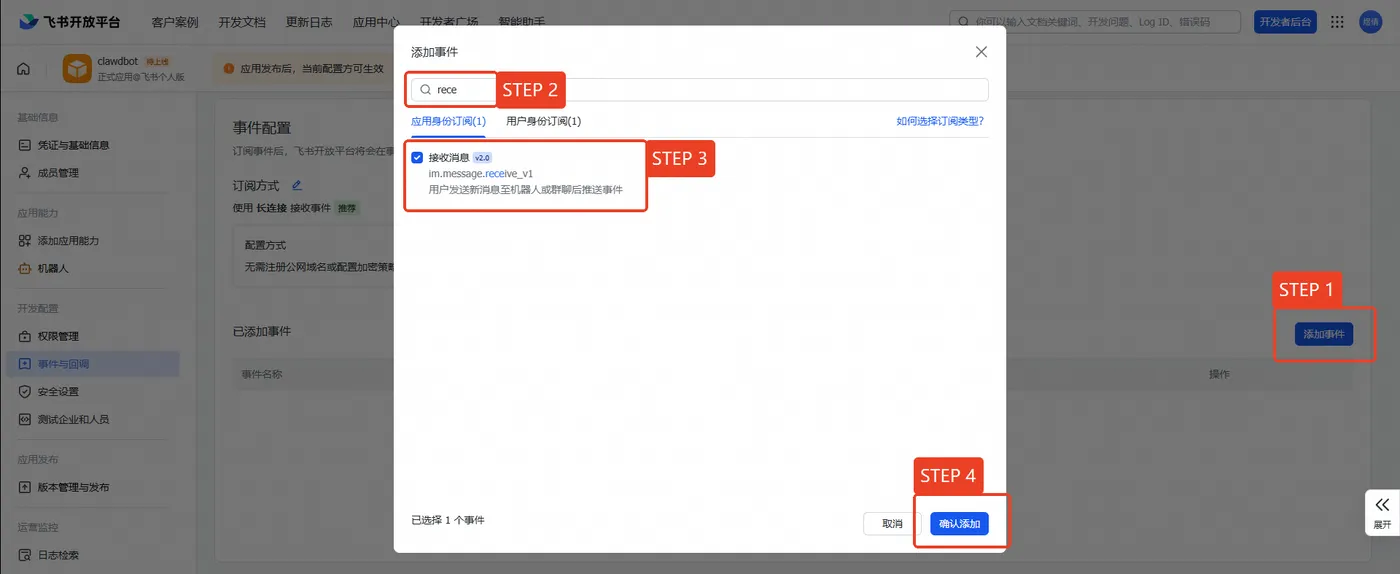1400x574 pixels.
Task: Click the clawdbot app name
Action: (119, 61)
